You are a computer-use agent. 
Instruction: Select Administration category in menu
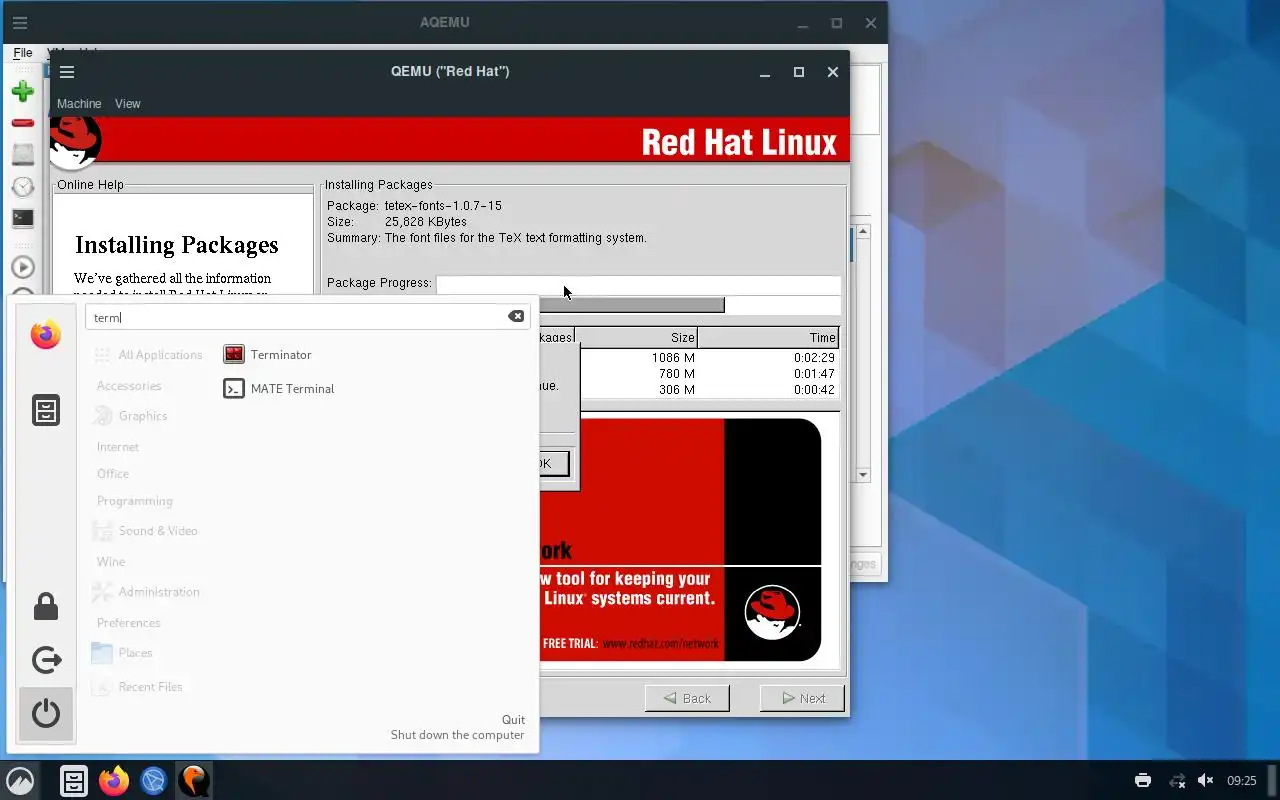coord(147,592)
